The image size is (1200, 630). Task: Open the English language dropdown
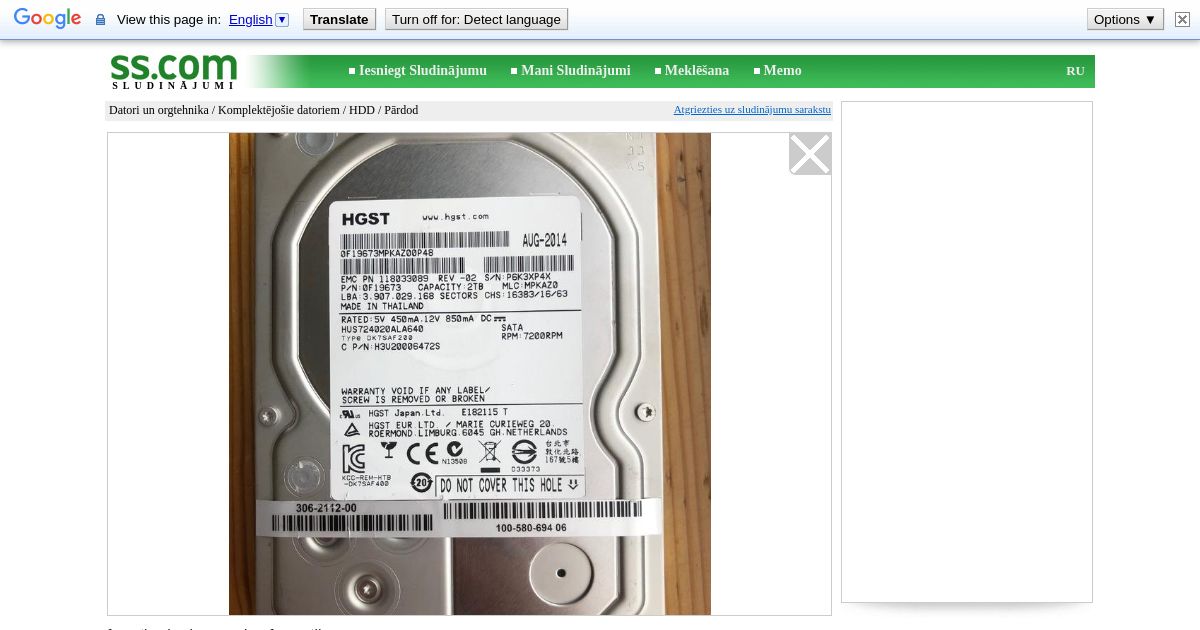click(259, 19)
